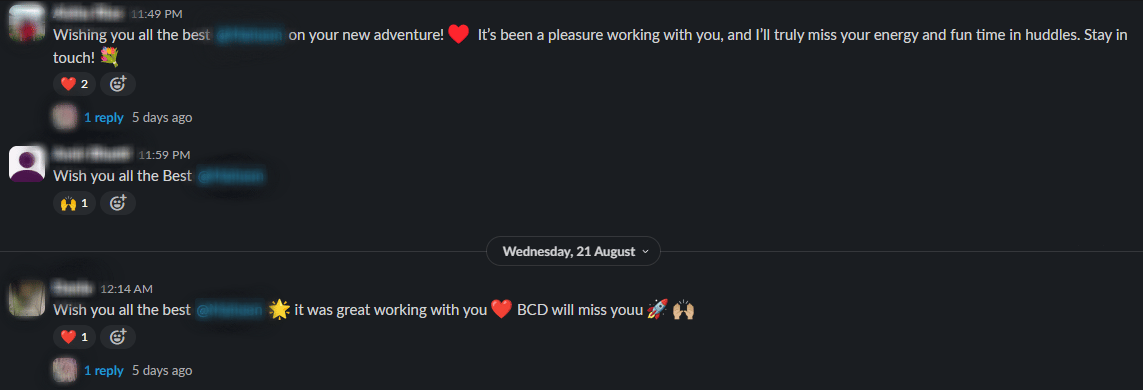Open the 1 reply thread under 12:14 AM message

[104, 370]
